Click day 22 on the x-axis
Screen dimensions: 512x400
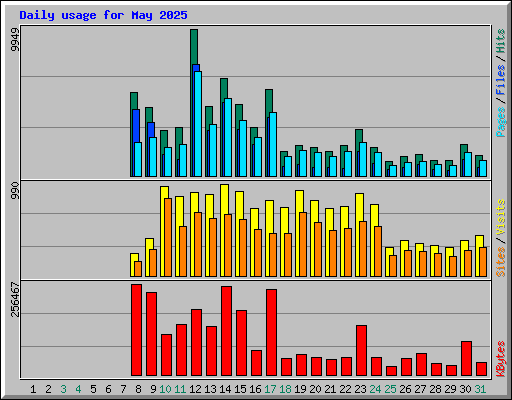(345, 389)
